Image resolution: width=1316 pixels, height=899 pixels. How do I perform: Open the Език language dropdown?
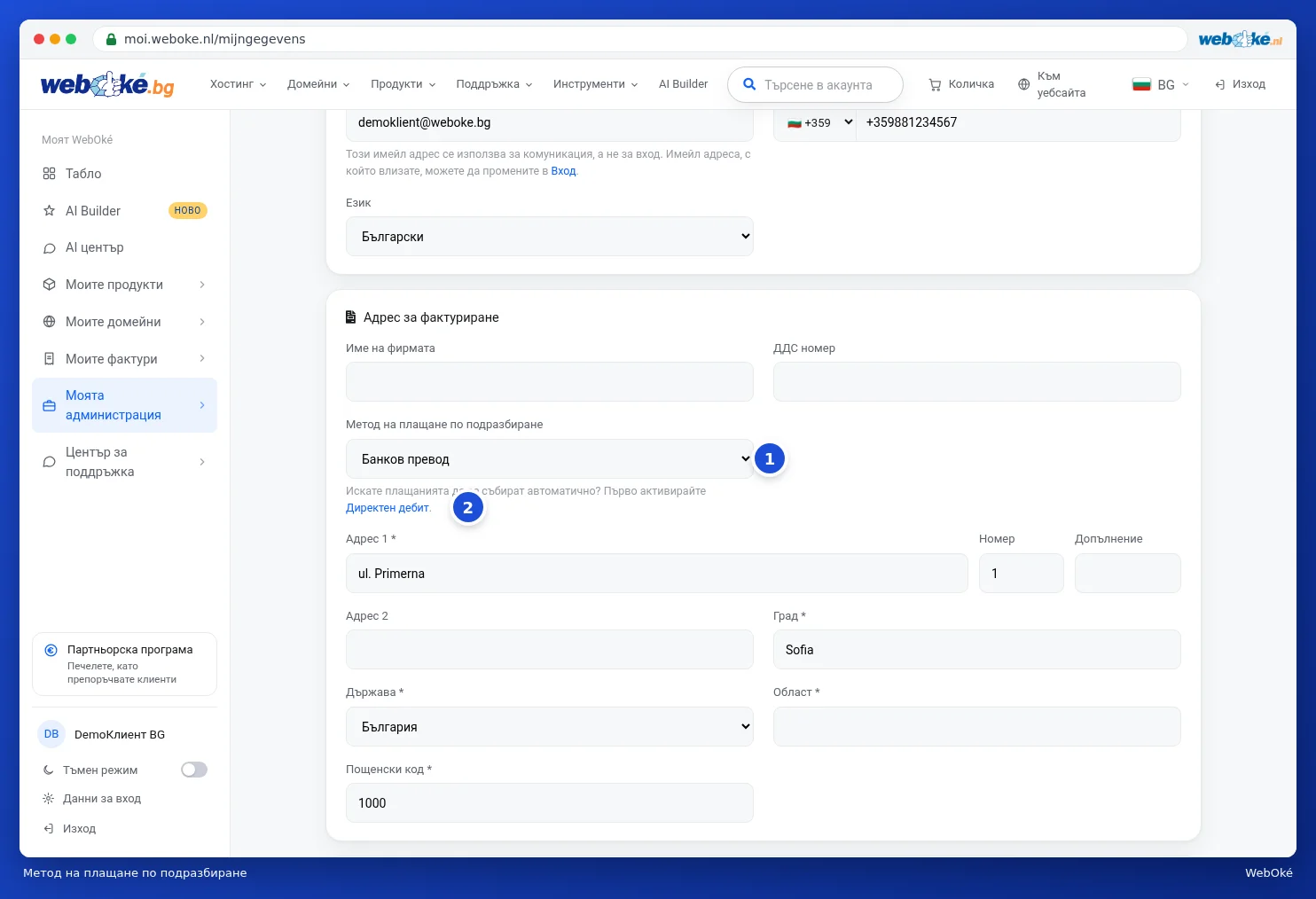pos(550,237)
